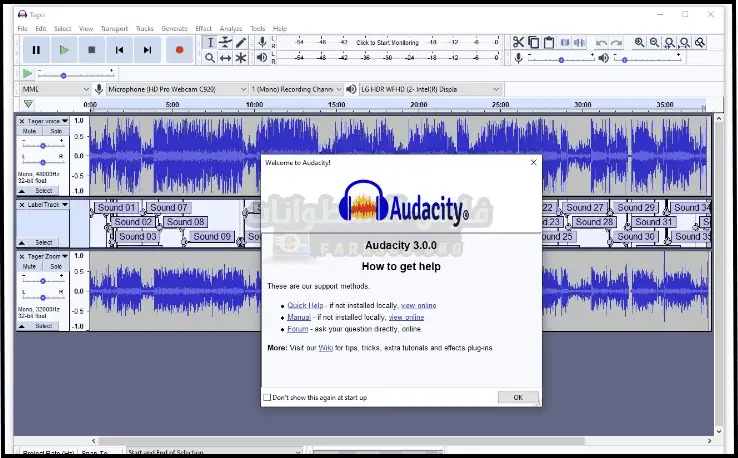Click the Stop playback button
738x458 pixels.
(91, 49)
